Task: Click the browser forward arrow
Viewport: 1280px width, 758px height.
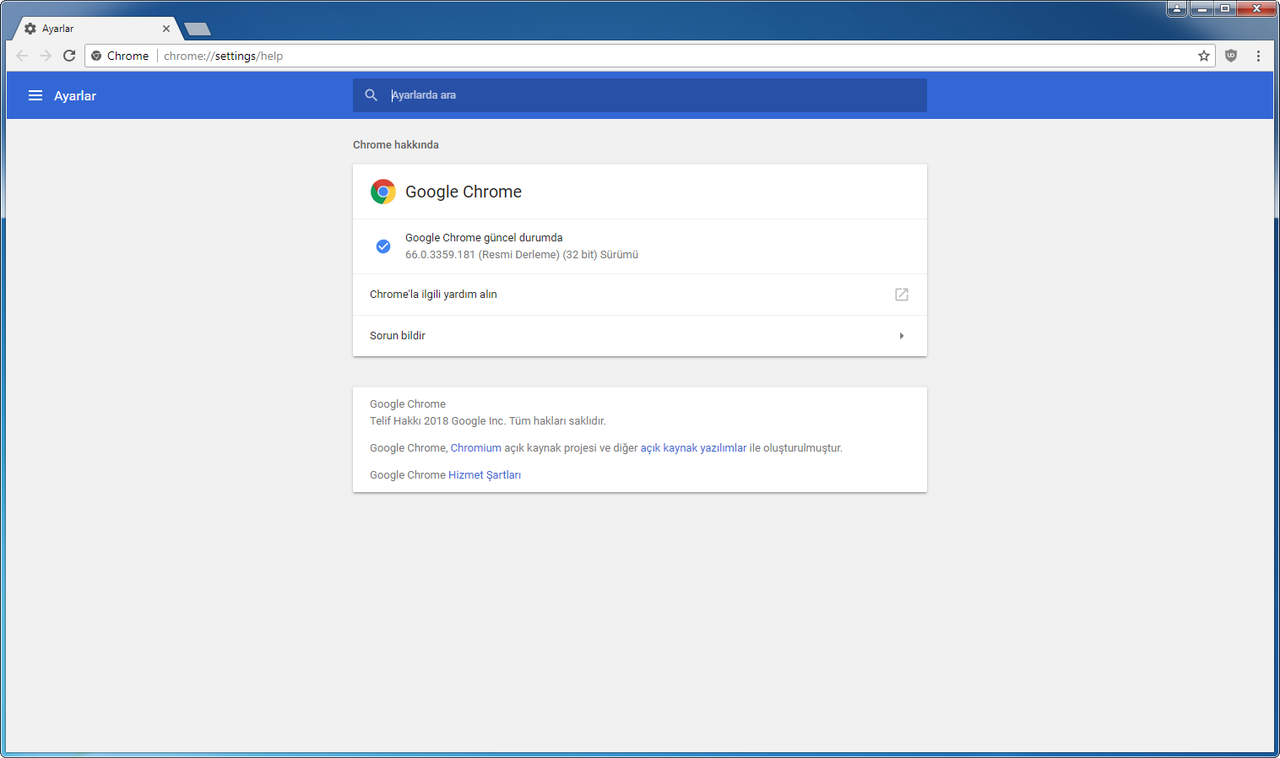Action: 46,56
